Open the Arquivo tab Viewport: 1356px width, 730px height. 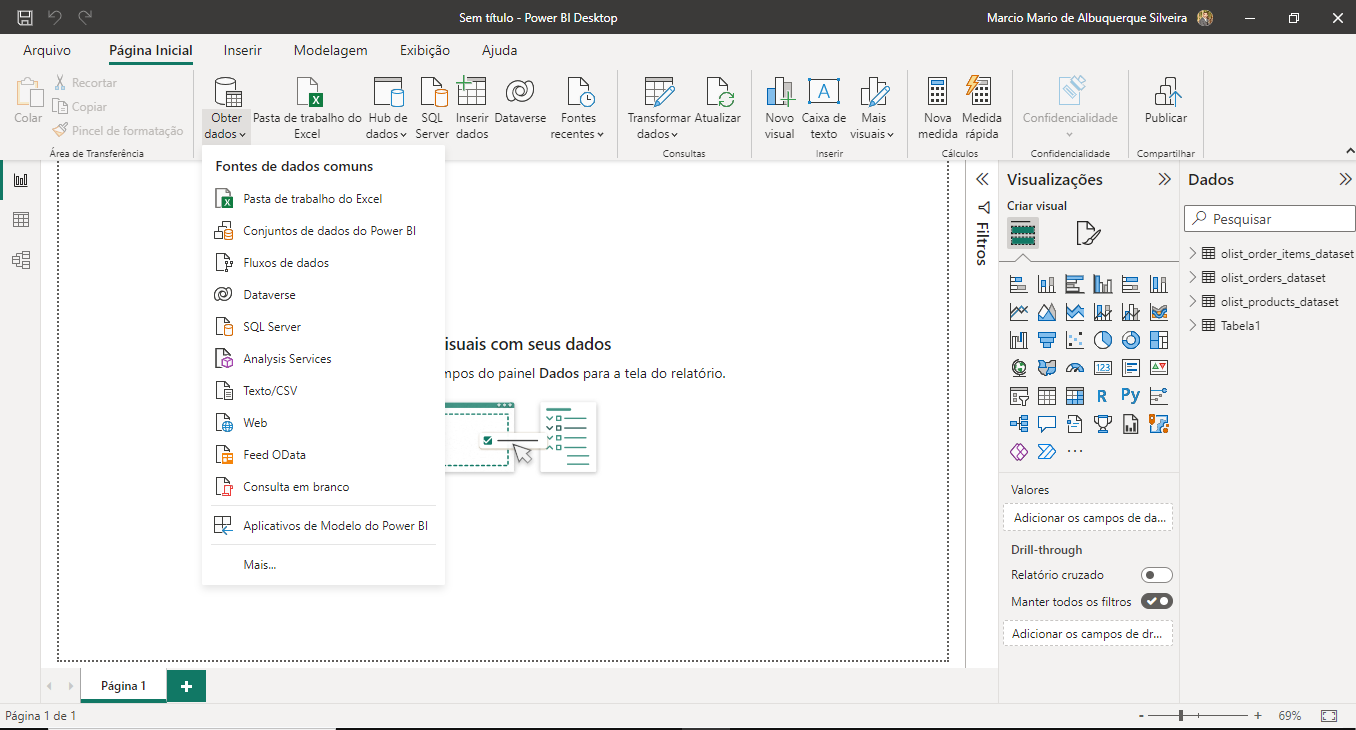pos(47,50)
